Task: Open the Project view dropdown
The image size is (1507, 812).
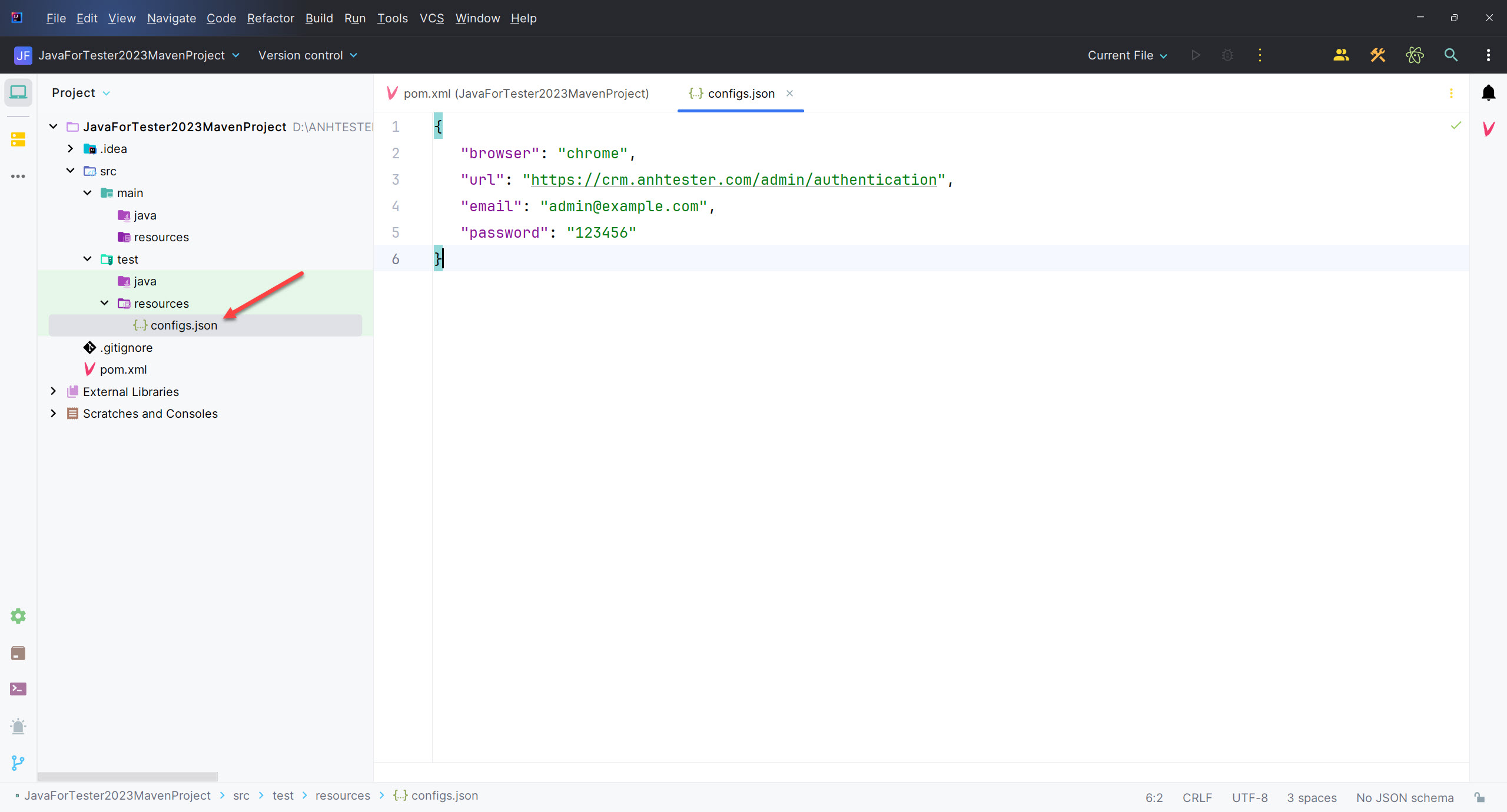Action: point(81,93)
